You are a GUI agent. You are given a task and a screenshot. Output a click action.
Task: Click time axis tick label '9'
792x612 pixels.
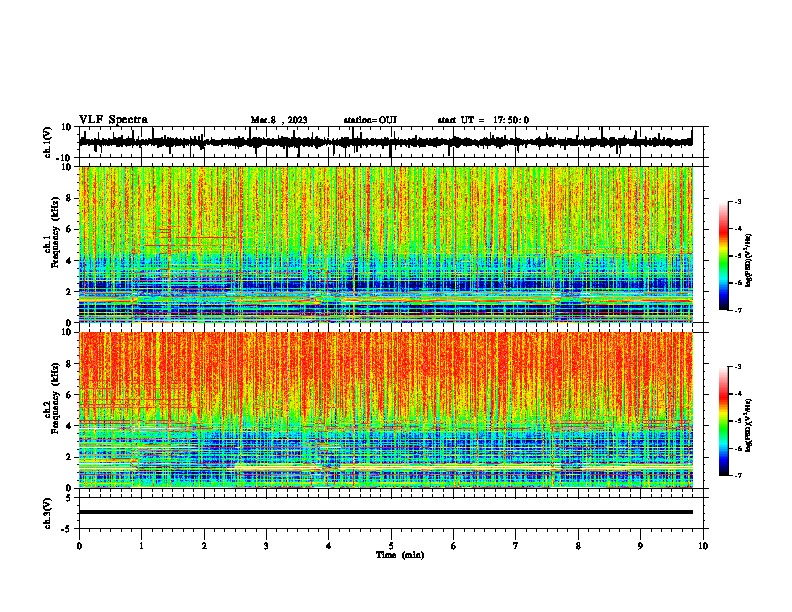tap(640, 546)
